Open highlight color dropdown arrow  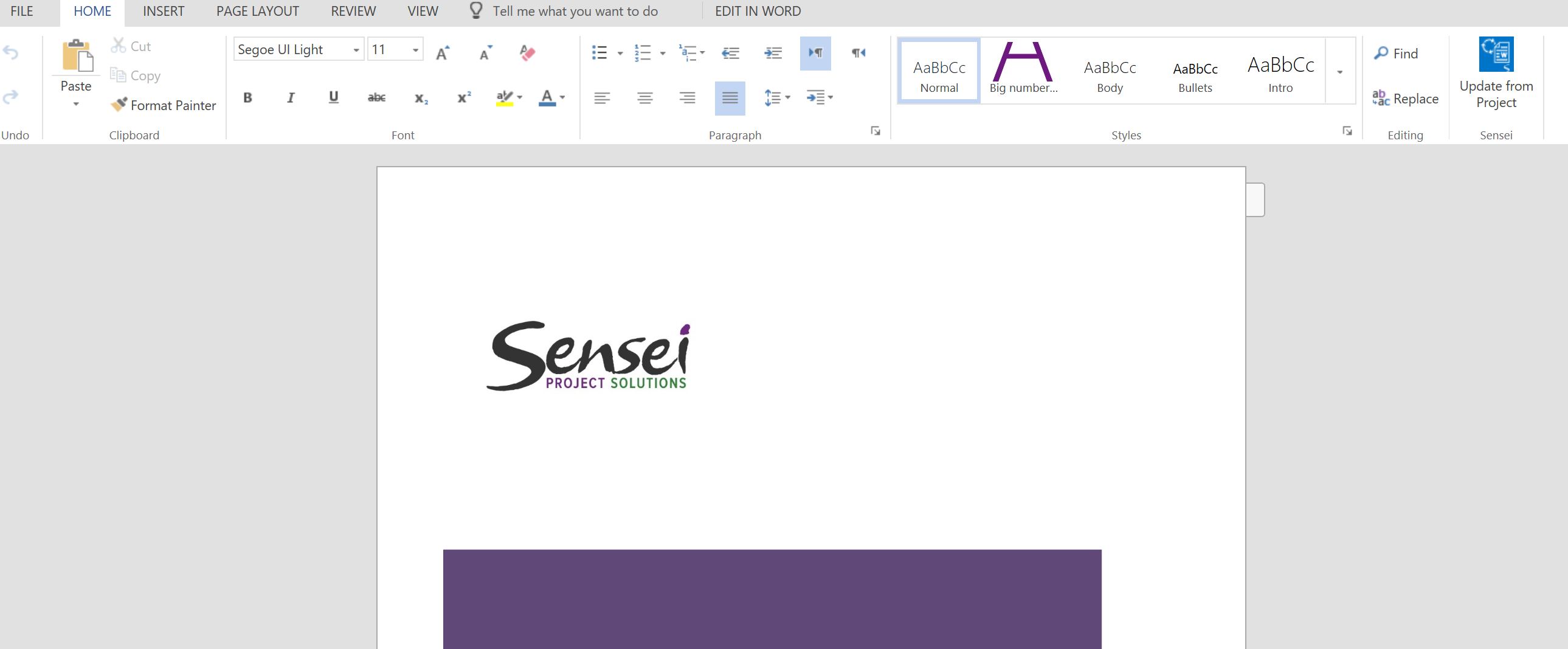[520, 97]
